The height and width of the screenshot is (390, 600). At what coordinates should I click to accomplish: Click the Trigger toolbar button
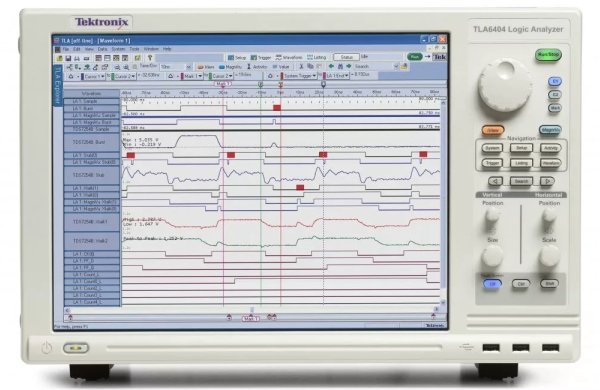[x=261, y=57]
